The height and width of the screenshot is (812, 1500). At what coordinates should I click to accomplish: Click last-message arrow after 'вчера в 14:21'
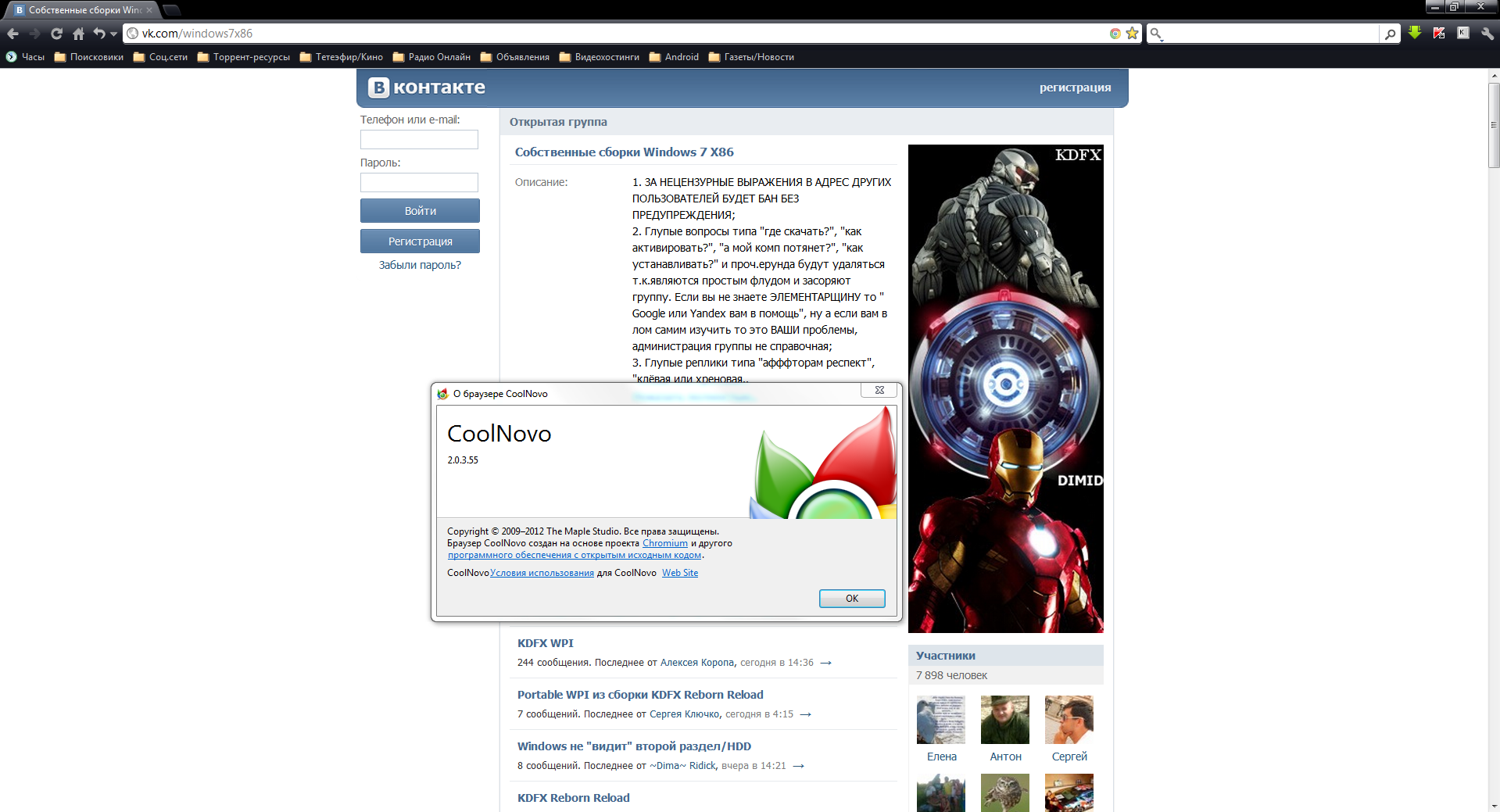[x=798, y=766]
